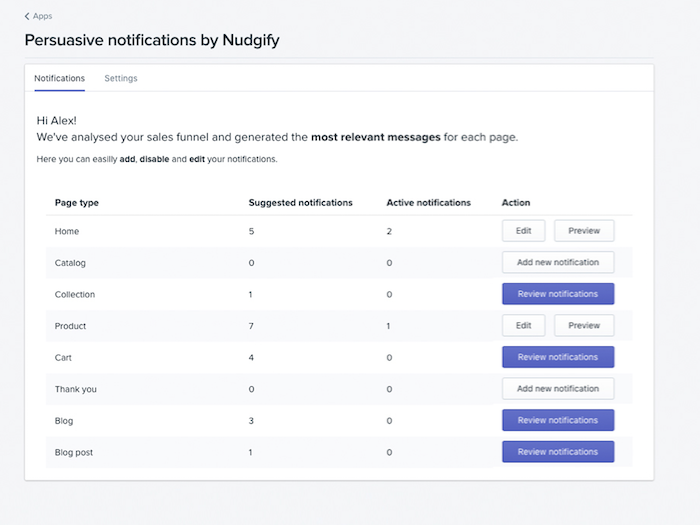700x525 pixels.
Task: Click Preview for the Home page row
Action: coord(584,231)
